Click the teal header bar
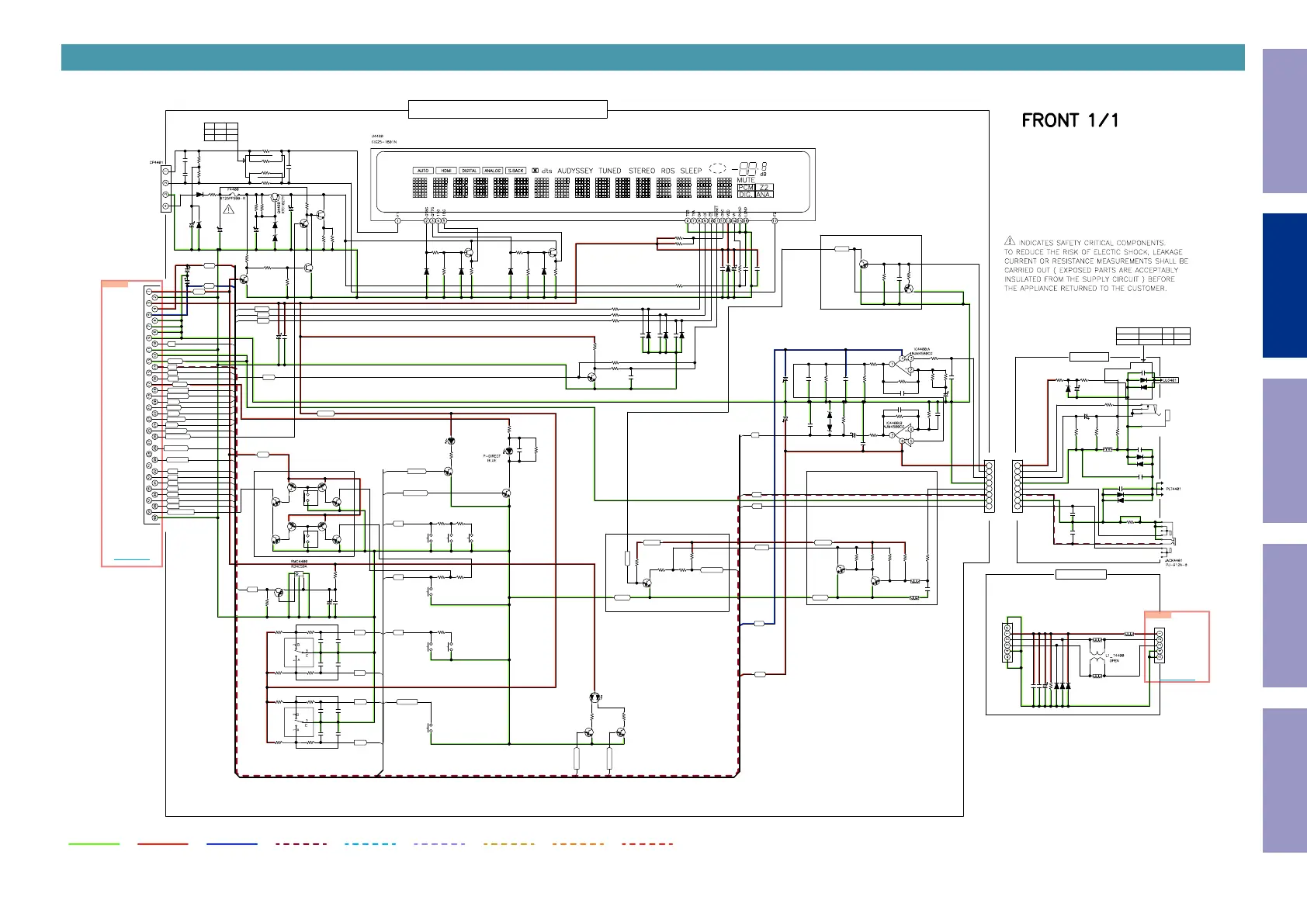Viewport: 1307px width, 924px height. tap(652, 57)
